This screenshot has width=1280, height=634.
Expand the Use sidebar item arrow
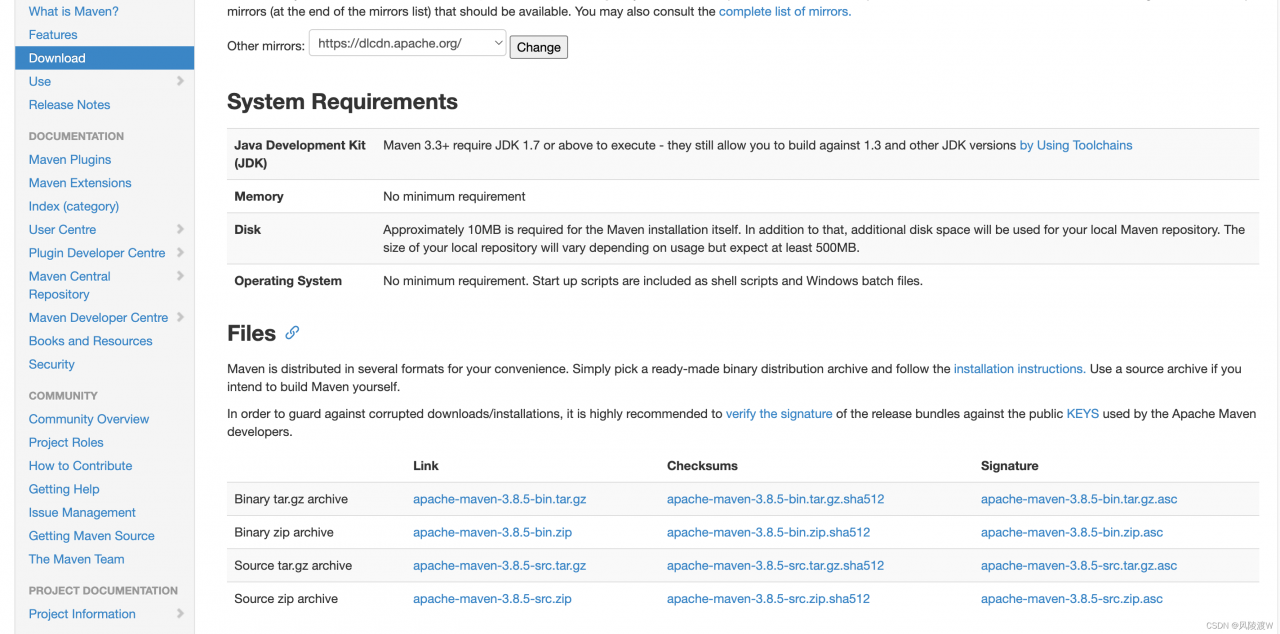pos(180,81)
